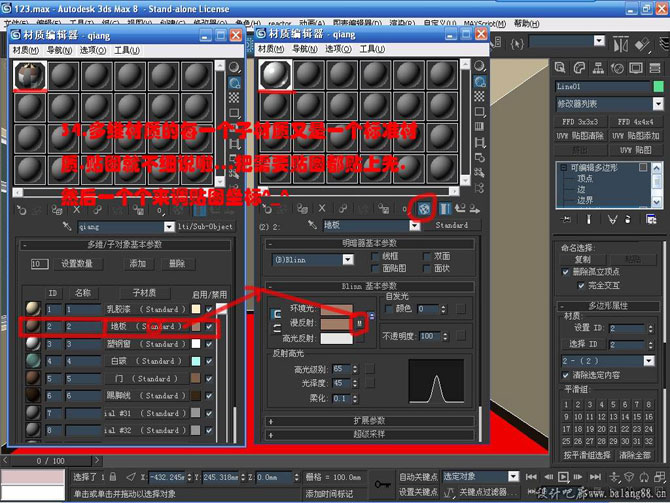Toggle 删除孤立顶点 checkbox
This screenshot has height=503, width=670.
(x=565, y=272)
